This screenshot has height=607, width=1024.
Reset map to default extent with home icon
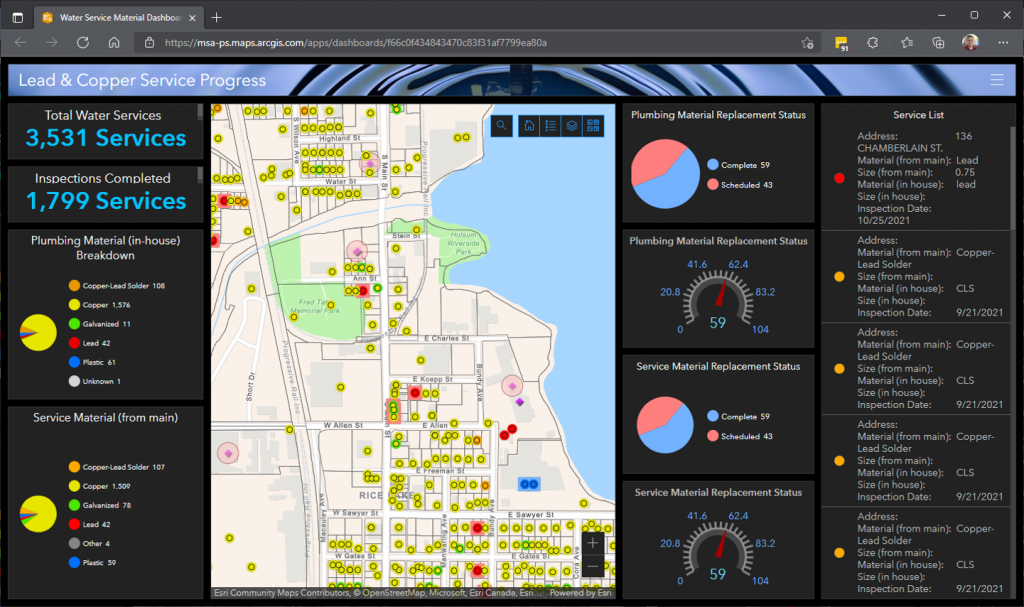529,126
